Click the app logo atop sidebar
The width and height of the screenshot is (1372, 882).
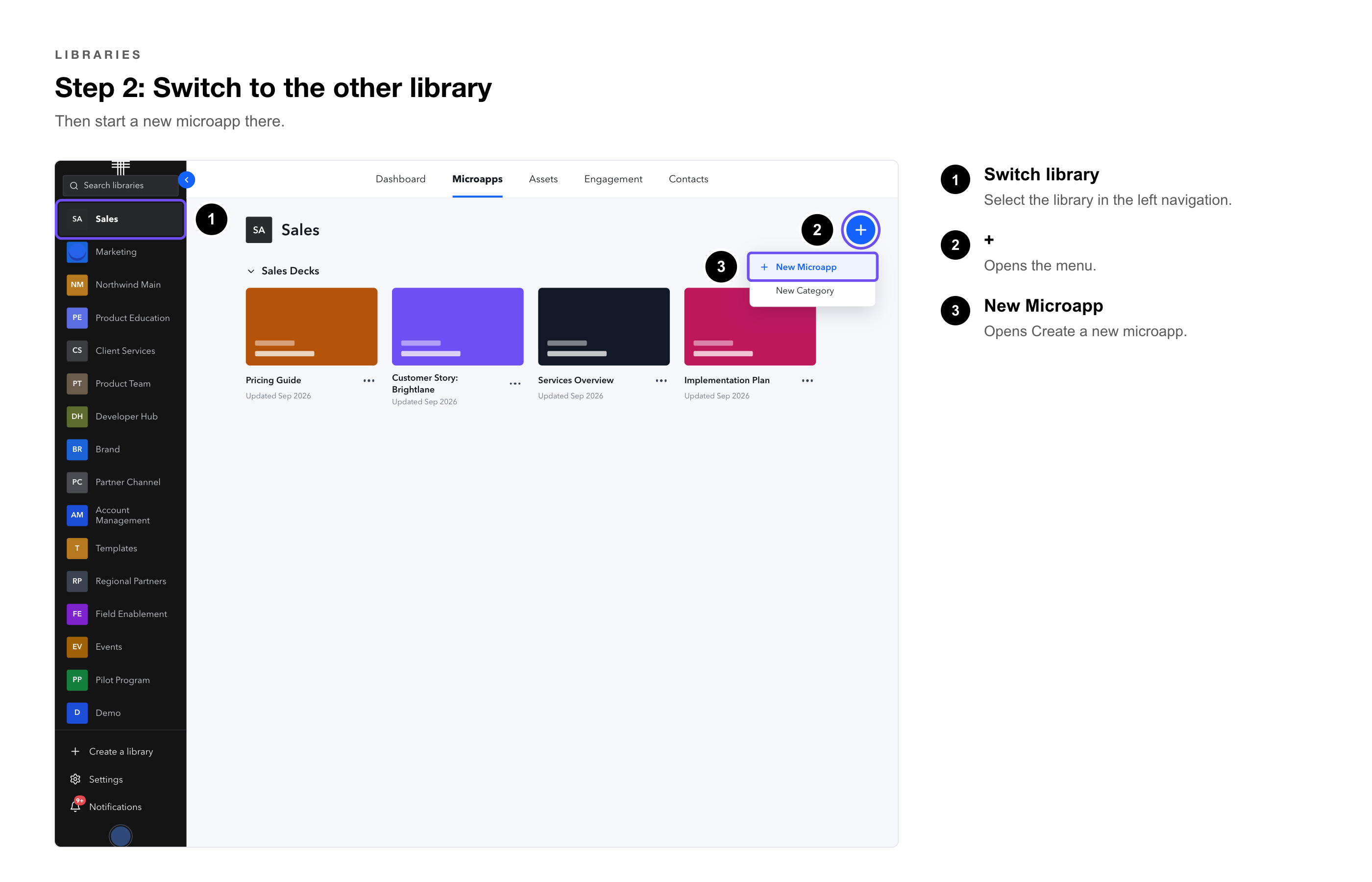(x=120, y=167)
